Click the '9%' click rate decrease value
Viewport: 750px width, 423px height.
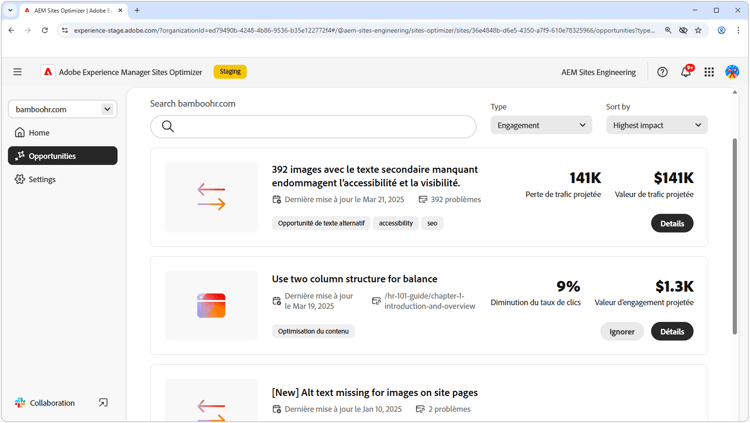point(568,287)
